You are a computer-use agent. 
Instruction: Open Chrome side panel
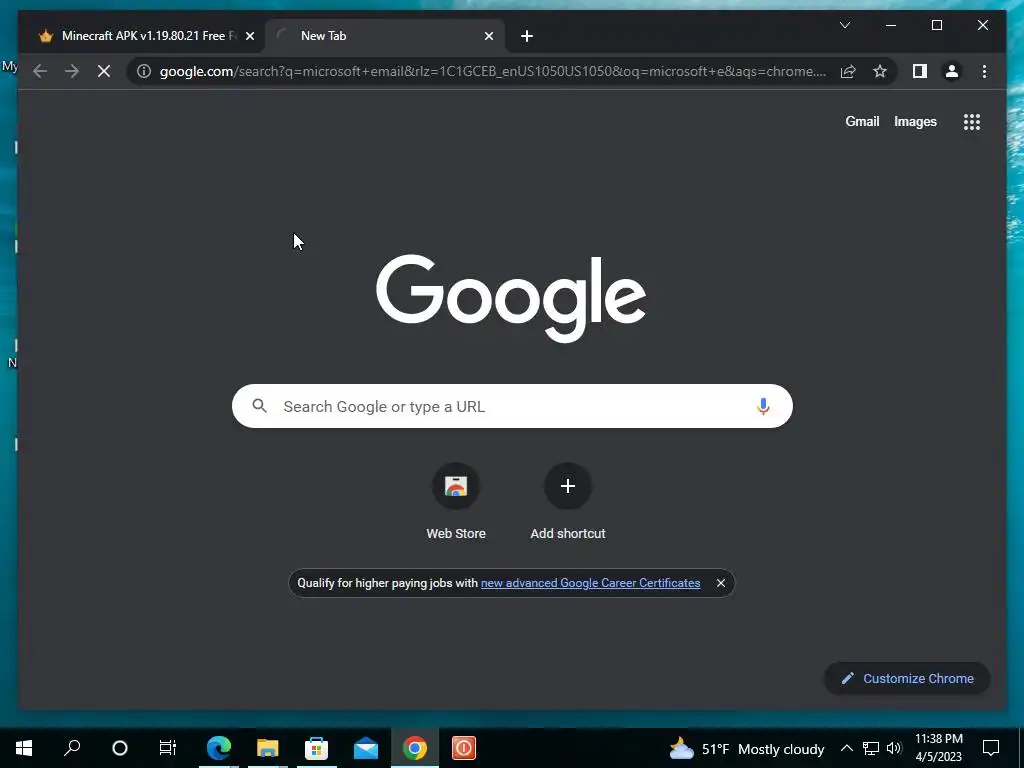click(920, 71)
